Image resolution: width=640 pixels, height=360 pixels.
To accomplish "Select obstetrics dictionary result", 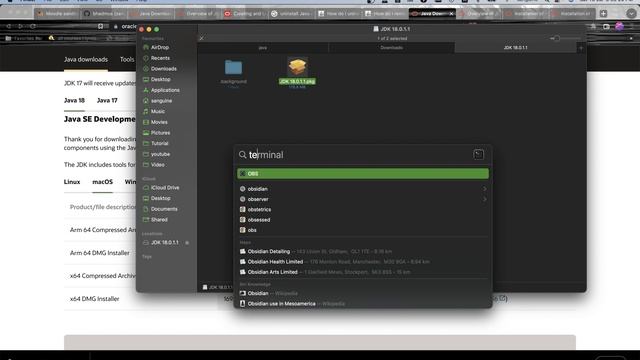I will (363, 209).
